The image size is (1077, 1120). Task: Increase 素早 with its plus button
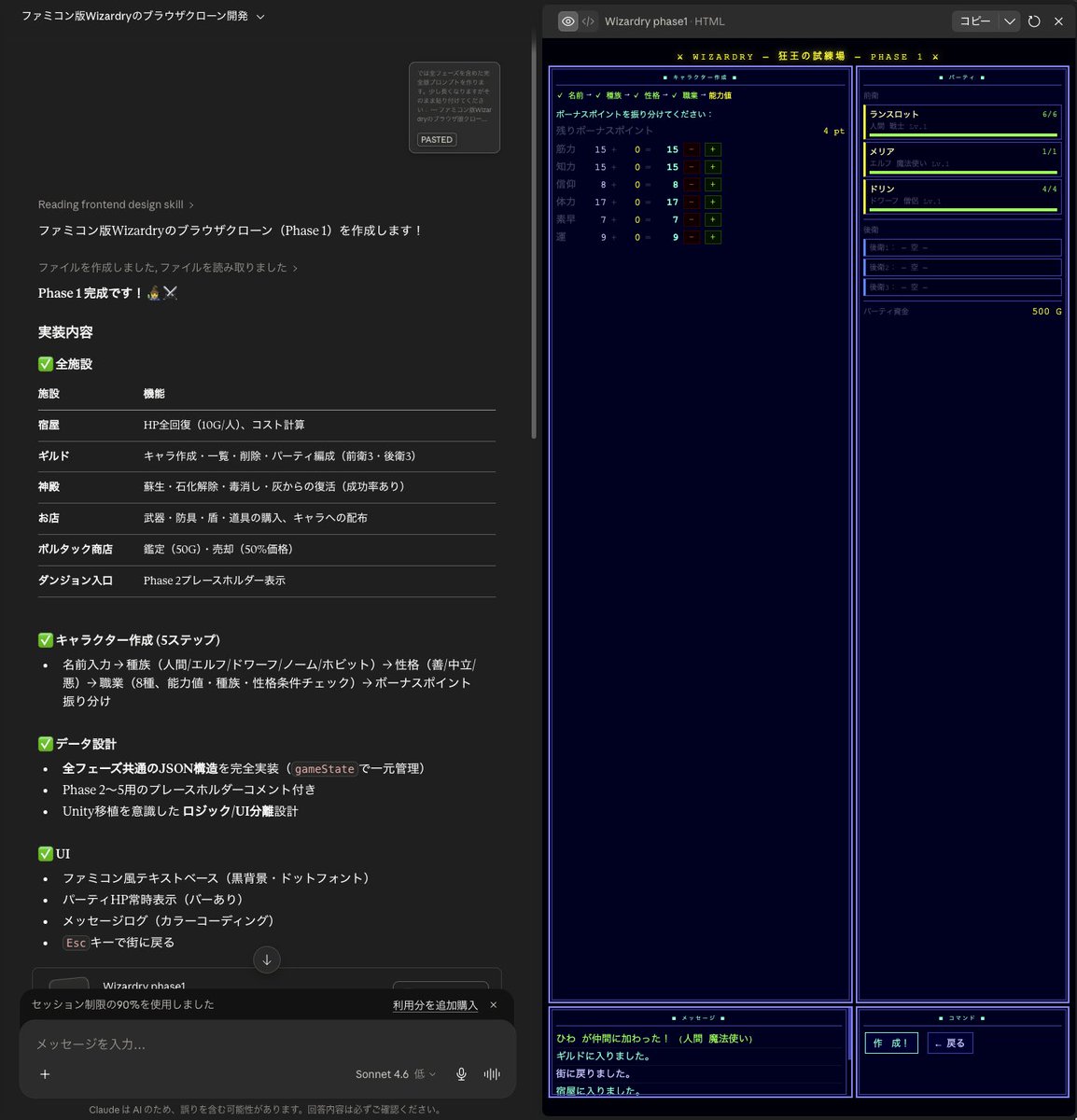coord(712,219)
